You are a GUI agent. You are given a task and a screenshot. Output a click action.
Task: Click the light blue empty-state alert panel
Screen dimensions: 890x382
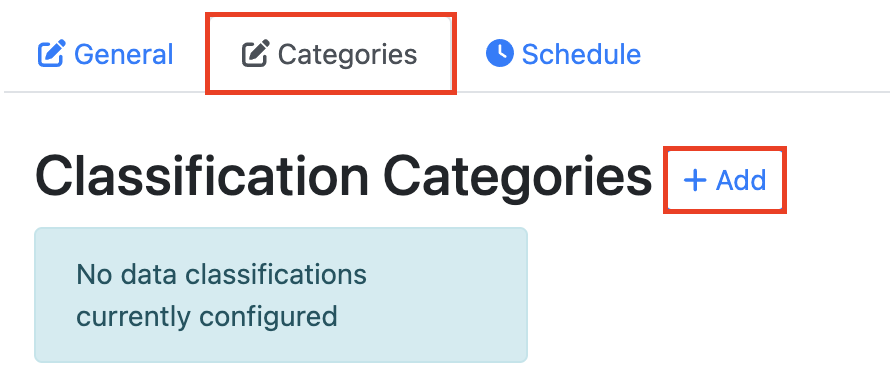click(x=281, y=295)
